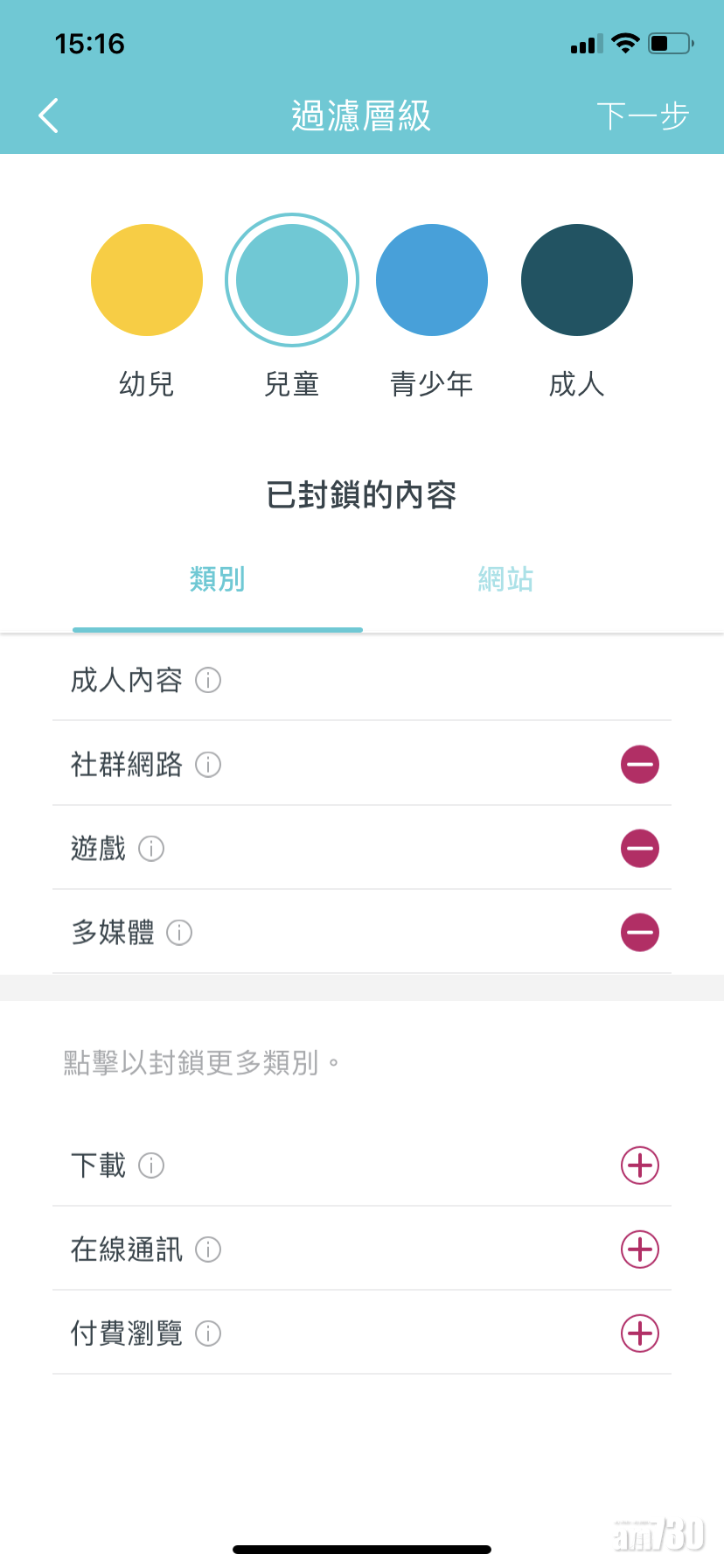Image resolution: width=724 pixels, height=1568 pixels.
Task: View info icon next to 在線通訊
Action: (x=208, y=1249)
